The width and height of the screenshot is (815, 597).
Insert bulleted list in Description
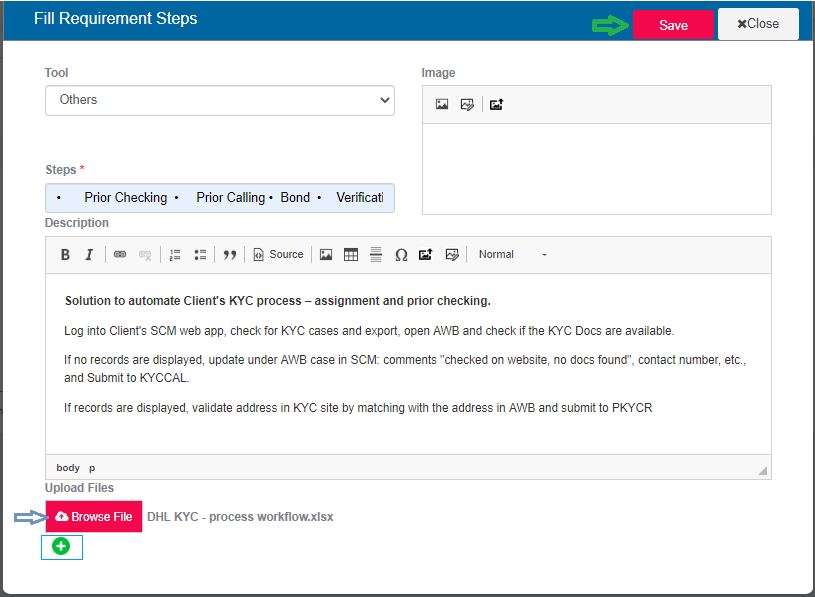[x=200, y=255]
